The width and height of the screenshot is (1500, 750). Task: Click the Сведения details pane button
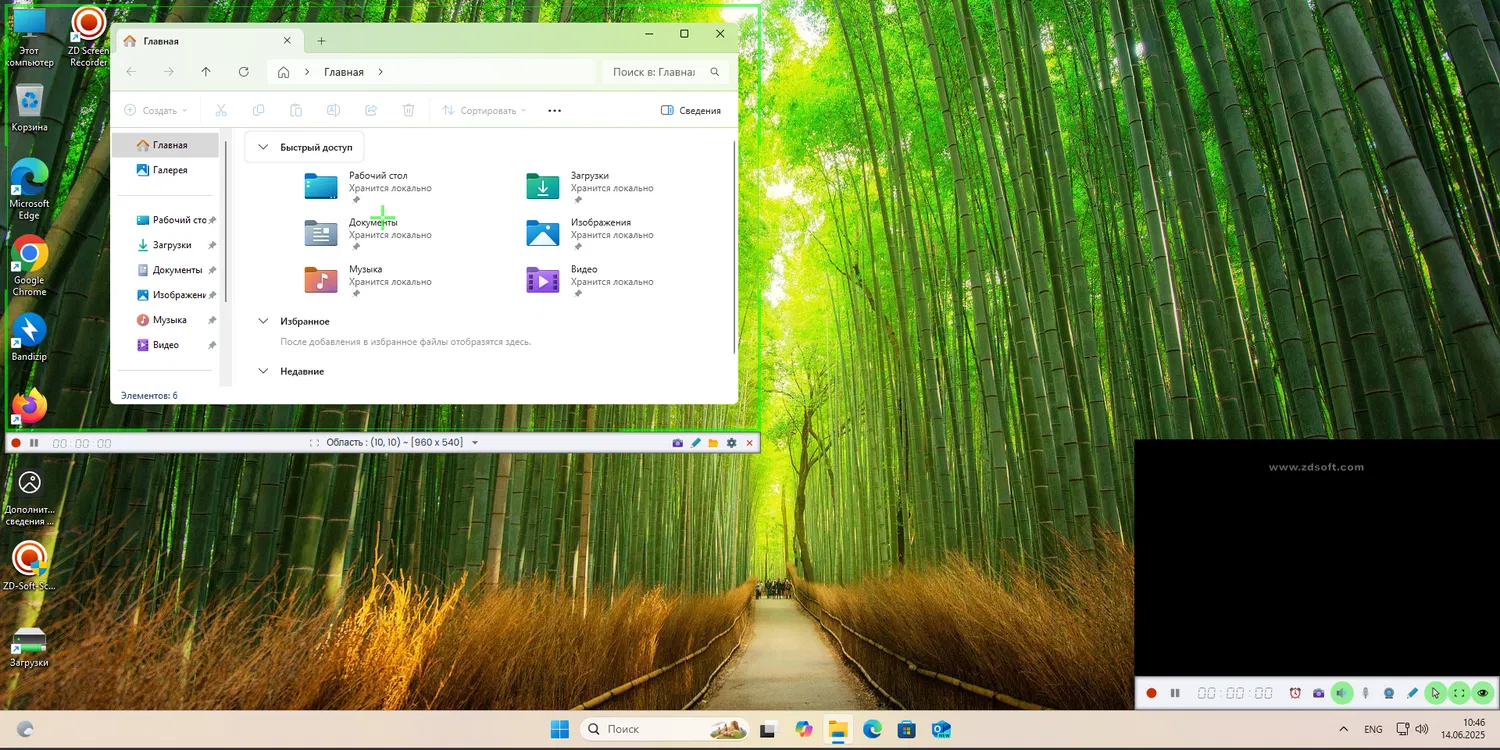pos(691,111)
